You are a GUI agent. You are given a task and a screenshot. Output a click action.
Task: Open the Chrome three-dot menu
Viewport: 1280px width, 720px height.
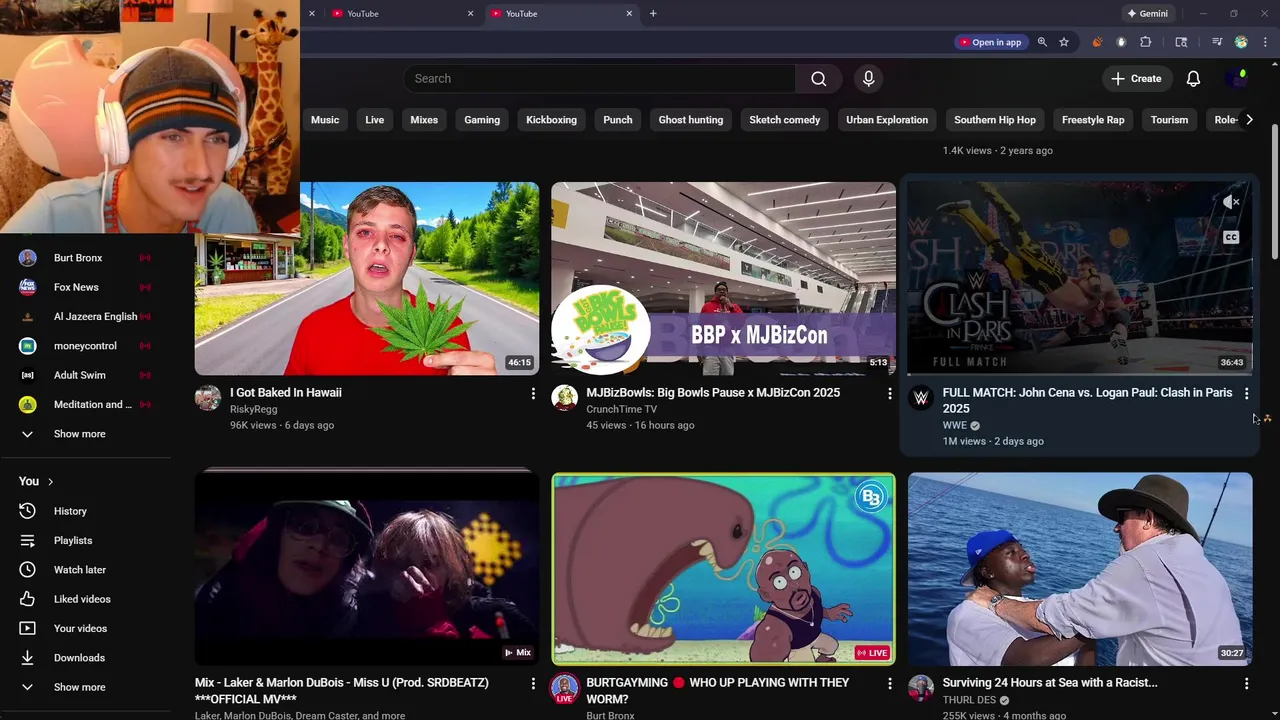tap(1265, 42)
